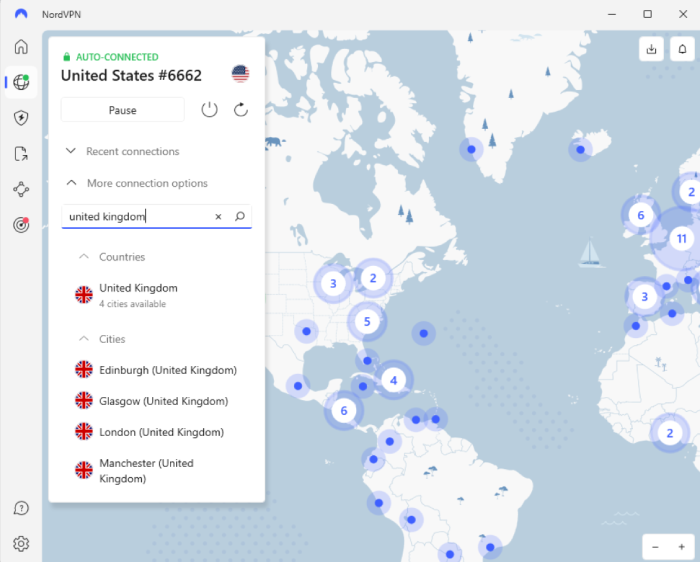This screenshot has width=700, height=562.
Task: Click the Bermuda server dot in Atlantic
Action: 424,333
